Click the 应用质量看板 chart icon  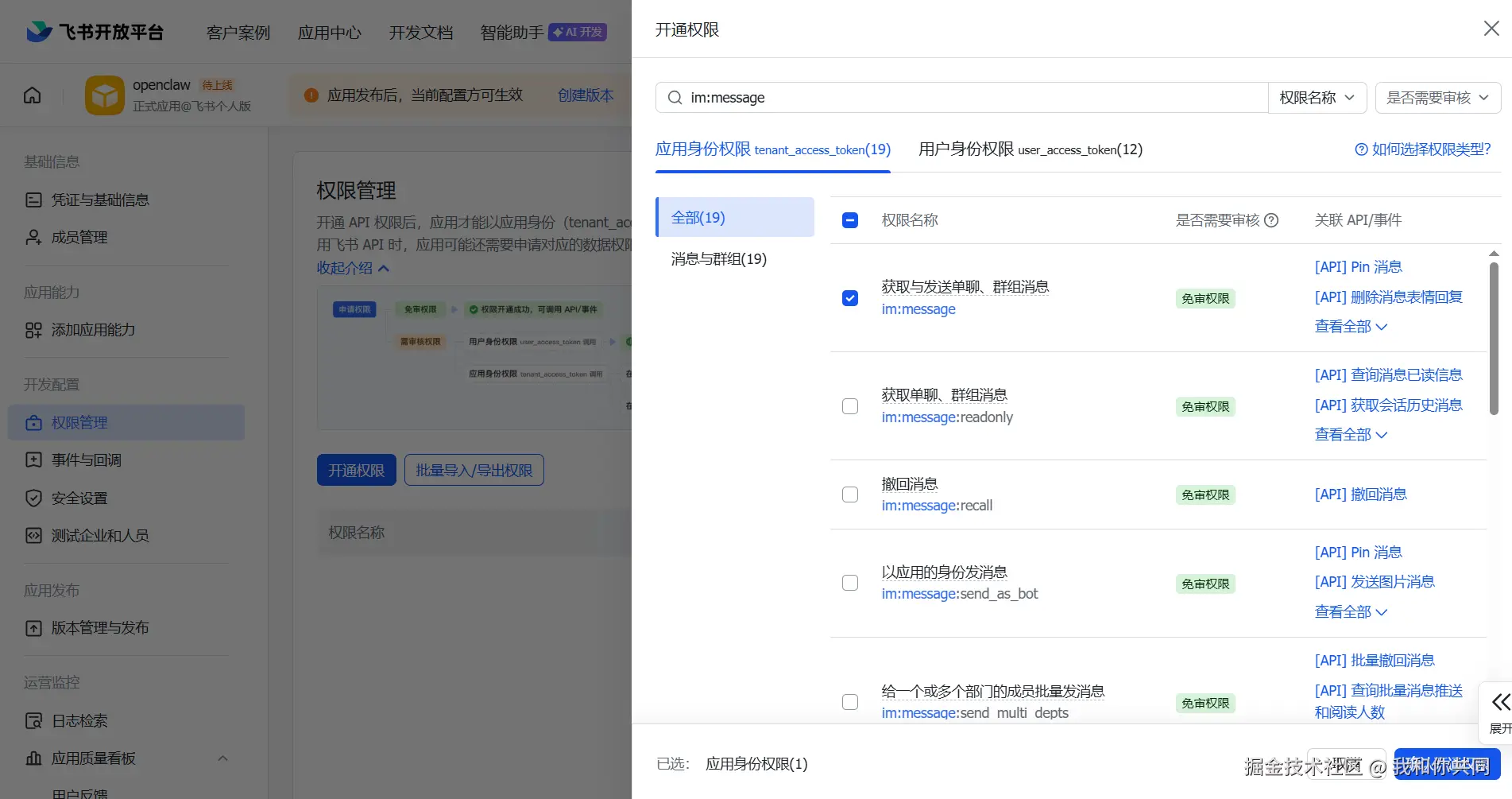pos(33,758)
